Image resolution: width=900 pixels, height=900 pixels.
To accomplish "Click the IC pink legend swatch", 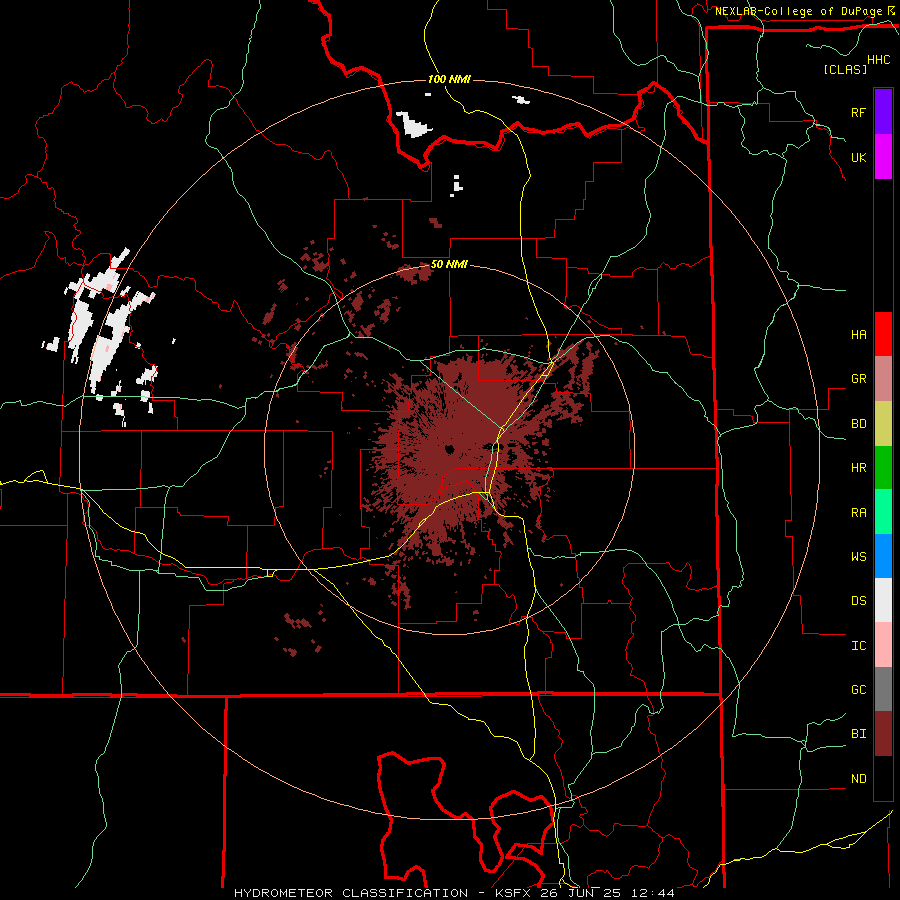I will pyautogui.click(x=883, y=645).
